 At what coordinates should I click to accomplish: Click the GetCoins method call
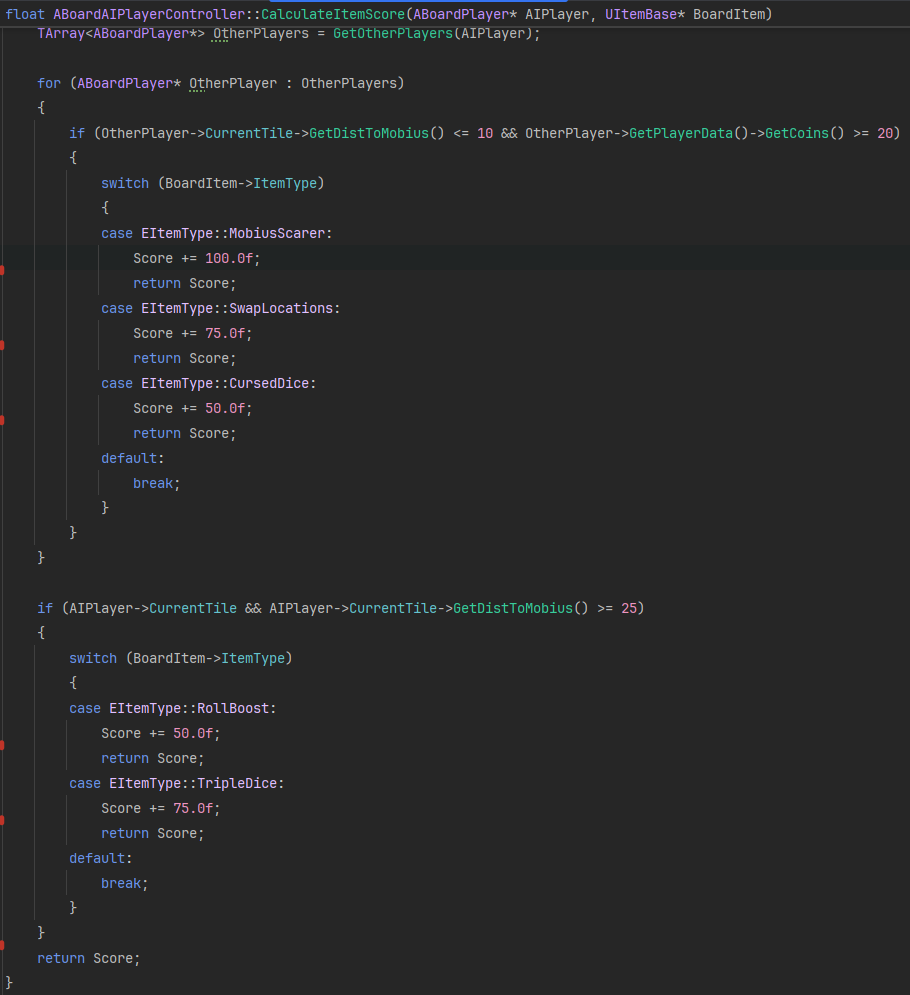point(797,133)
